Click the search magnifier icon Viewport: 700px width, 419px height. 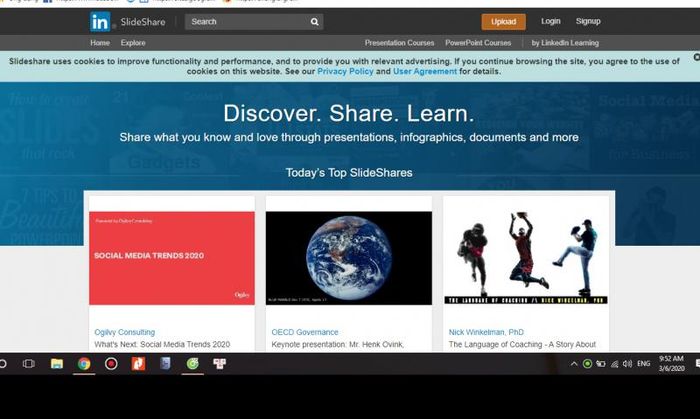(x=315, y=21)
